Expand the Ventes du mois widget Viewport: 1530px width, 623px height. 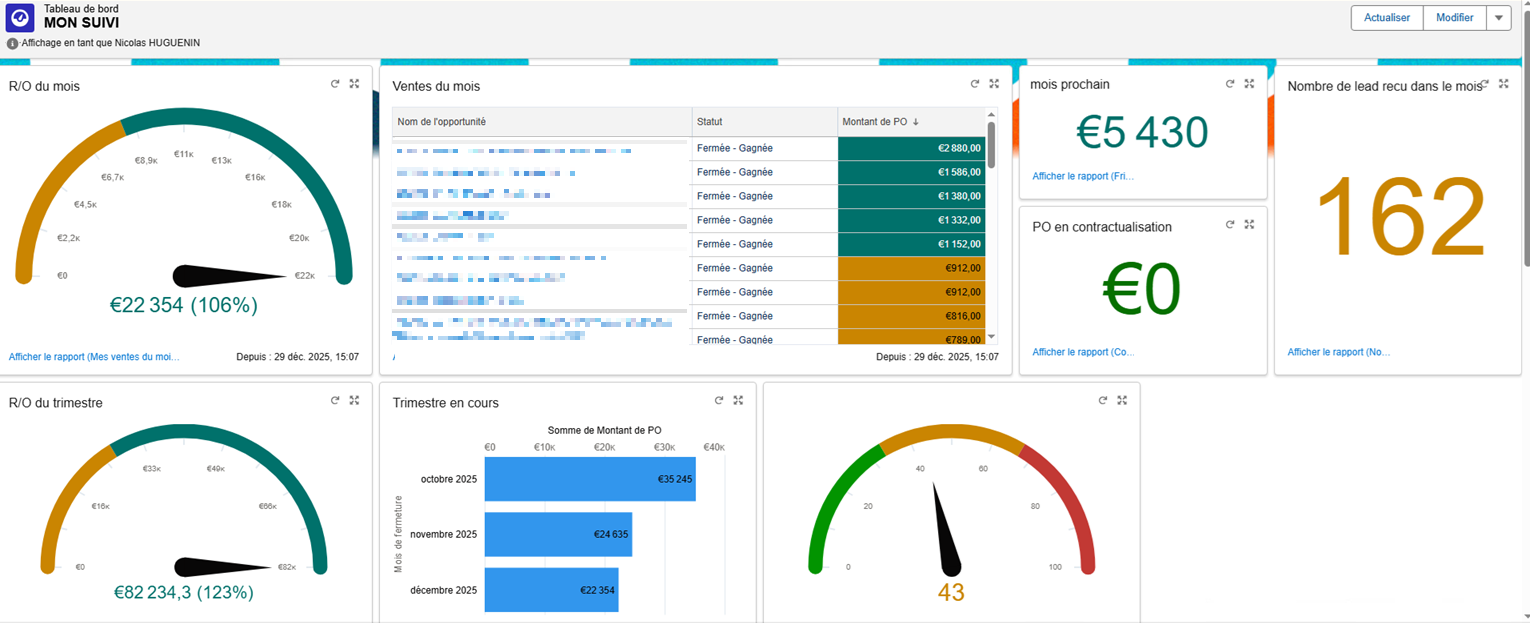pyautogui.click(x=994, y=84)
